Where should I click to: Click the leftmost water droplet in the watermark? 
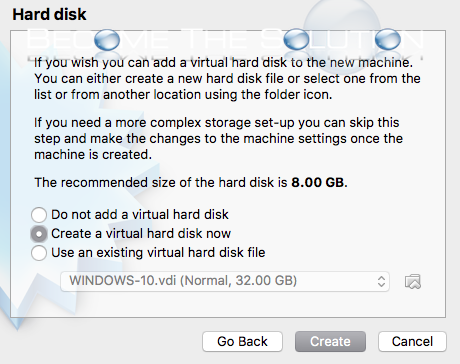click(x=107, y=40)
